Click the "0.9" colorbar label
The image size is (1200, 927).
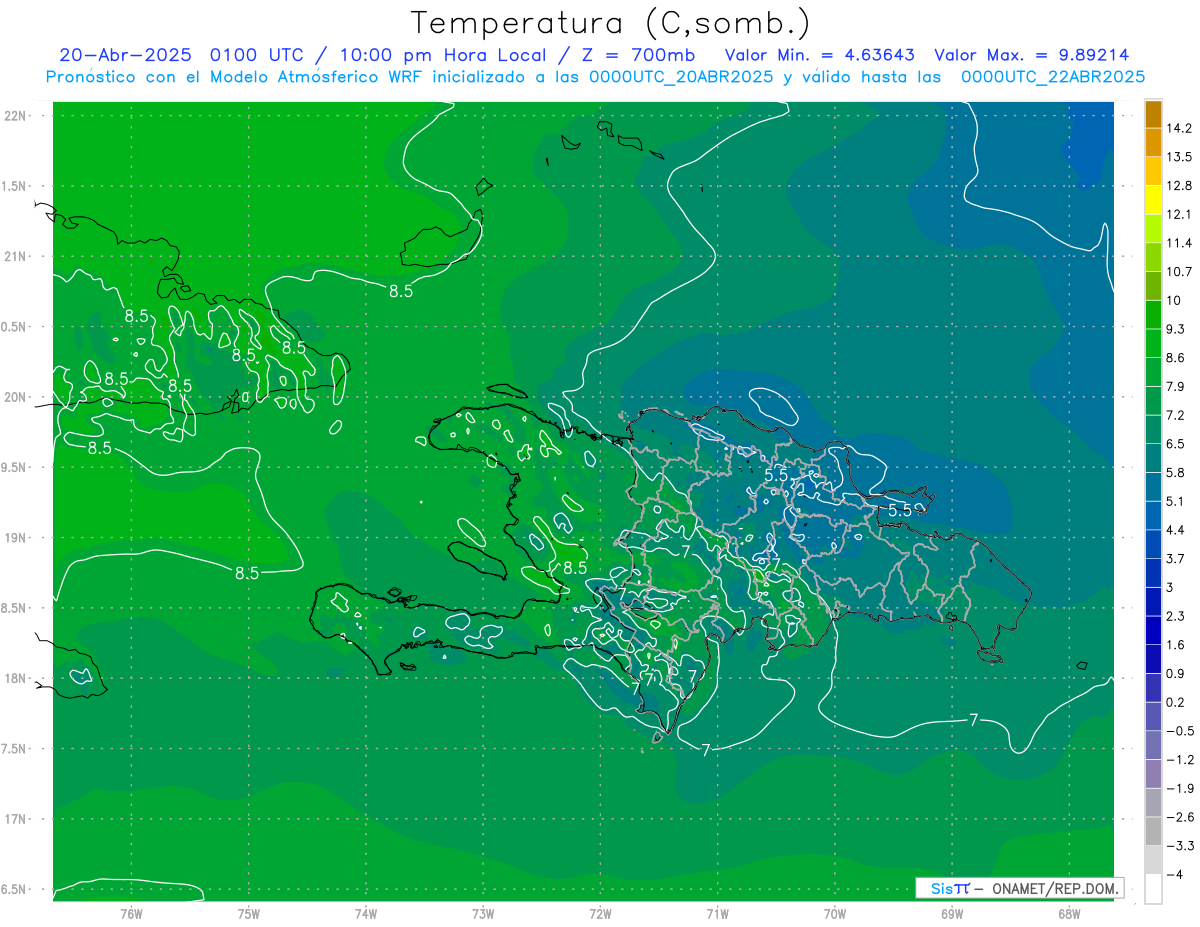coord(1176,674)
